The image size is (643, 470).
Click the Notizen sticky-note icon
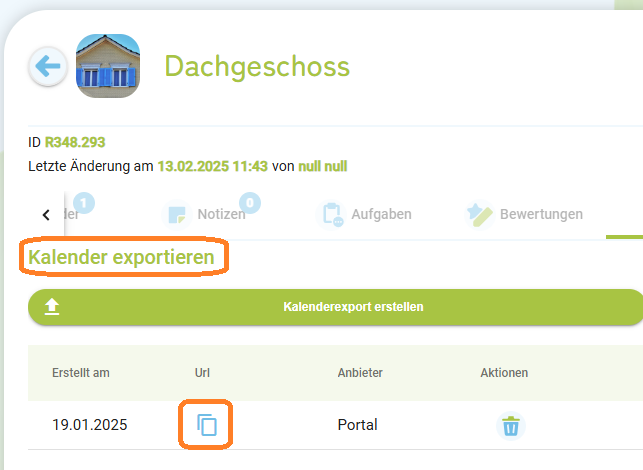tap(177, 214)
